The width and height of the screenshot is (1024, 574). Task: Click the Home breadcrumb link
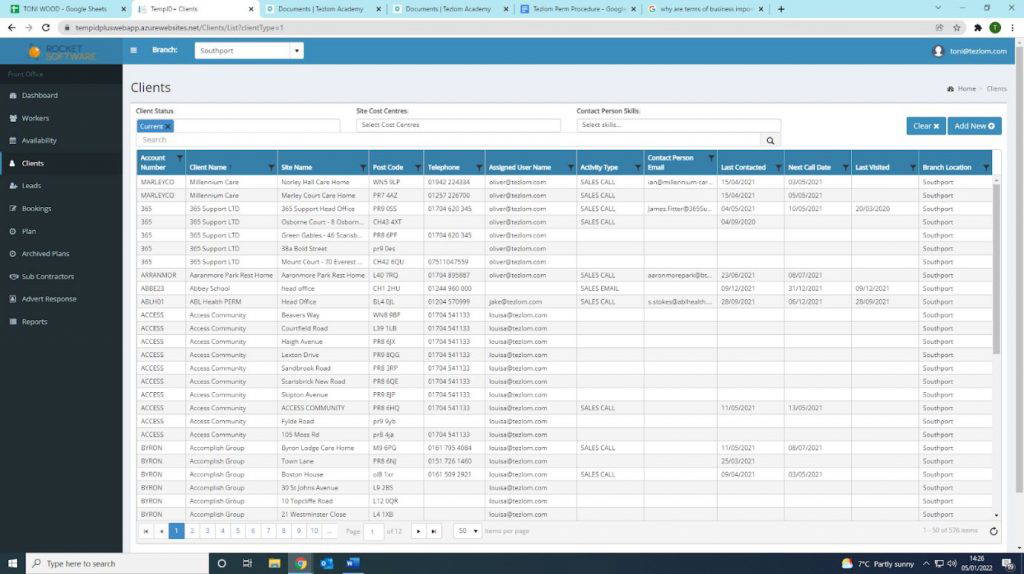[965, 89]
